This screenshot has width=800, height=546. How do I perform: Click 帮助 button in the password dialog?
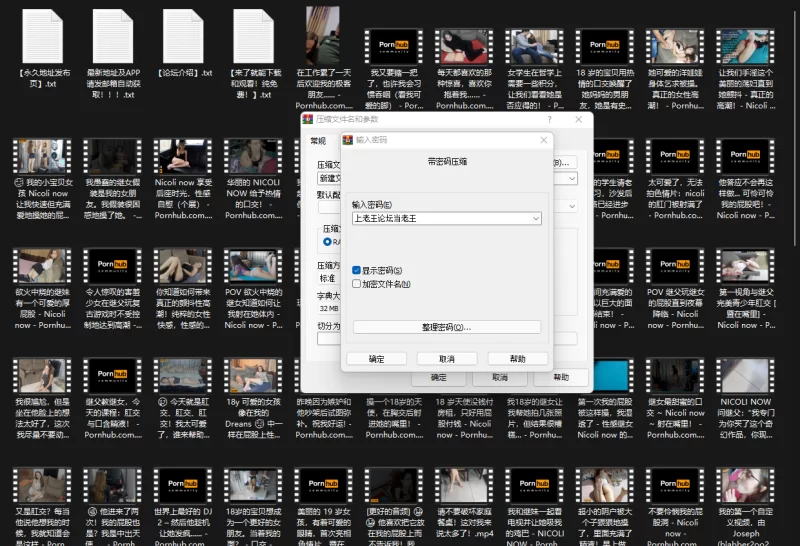(x=517, y=359)
